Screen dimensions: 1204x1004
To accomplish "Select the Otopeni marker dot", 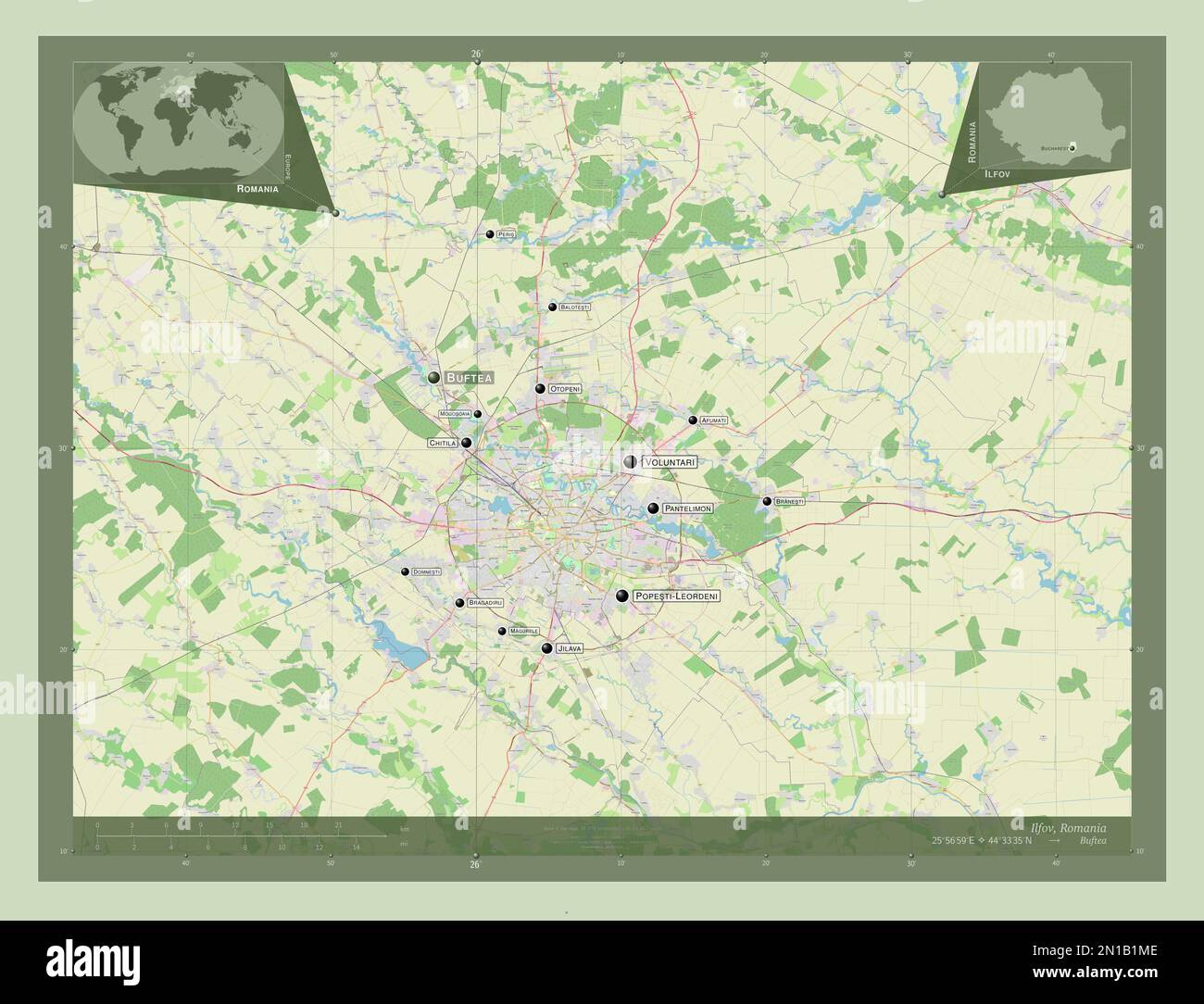I will pyautogui.click(x=540, y=389).
